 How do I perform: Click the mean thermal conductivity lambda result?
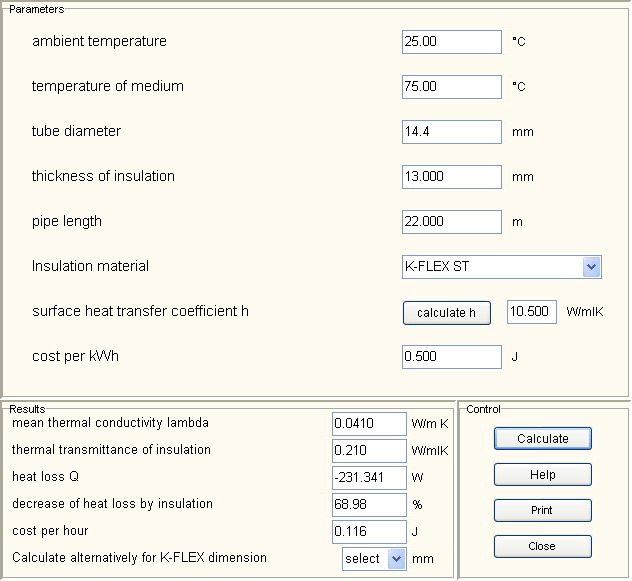pyautogui.click(x=369, y=424)
